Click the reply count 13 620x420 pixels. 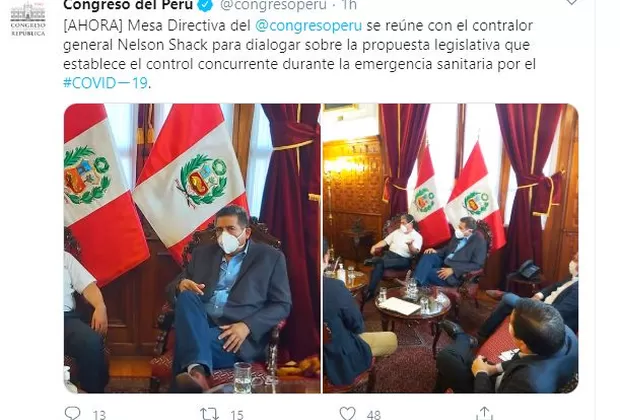coord(100,414)
